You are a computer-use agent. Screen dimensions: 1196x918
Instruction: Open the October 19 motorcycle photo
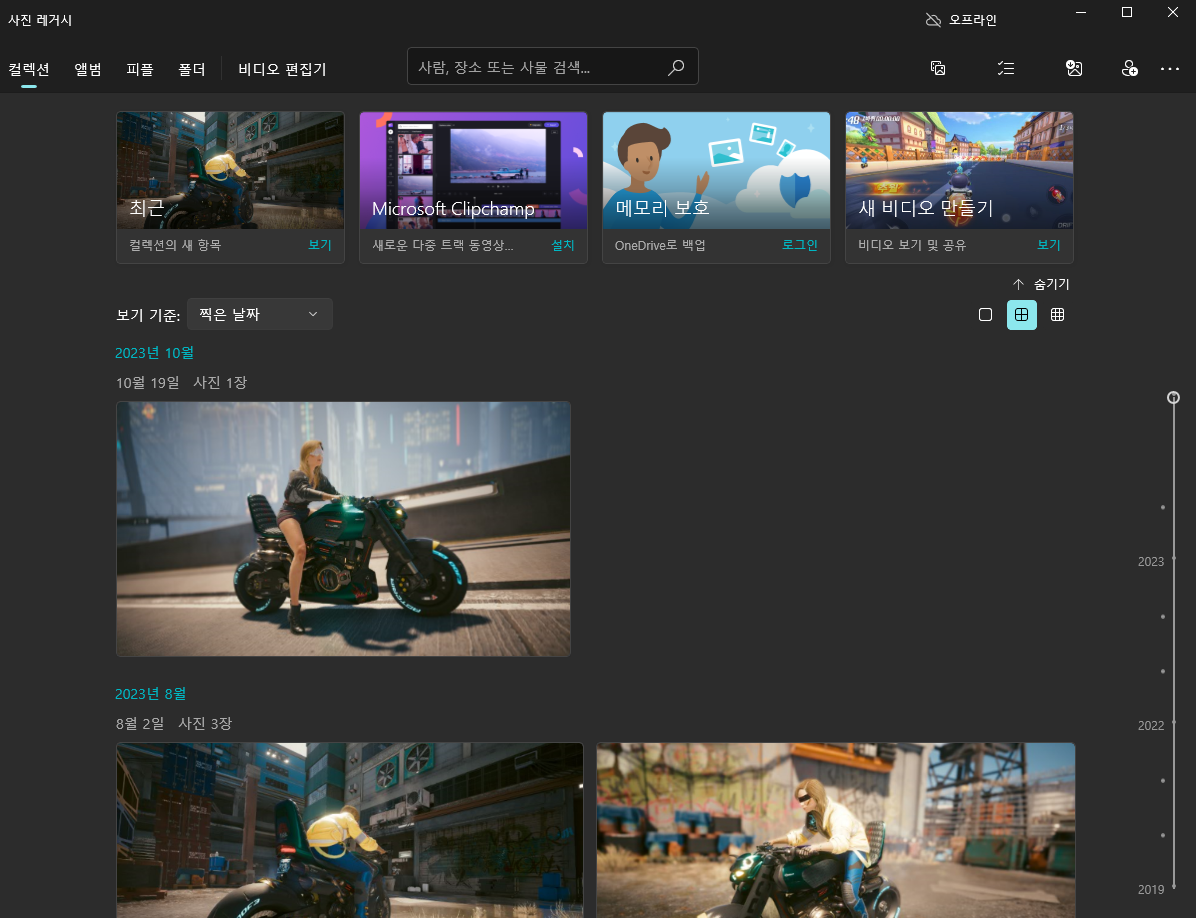click(343, 529)
